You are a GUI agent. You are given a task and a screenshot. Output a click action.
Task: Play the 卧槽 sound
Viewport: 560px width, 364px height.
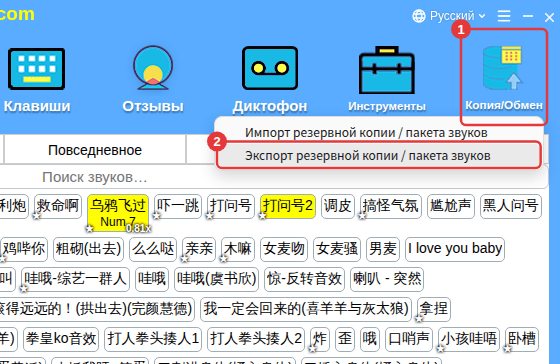522,339
